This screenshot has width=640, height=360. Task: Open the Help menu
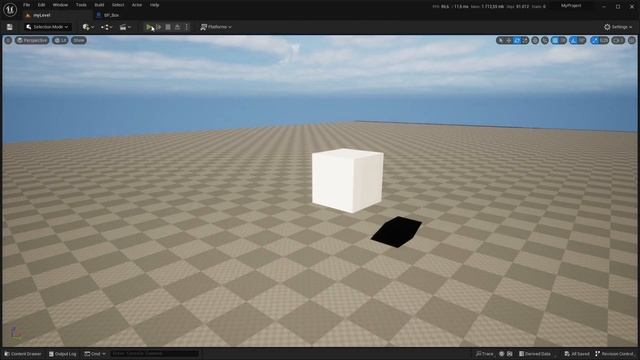point(154,5)
